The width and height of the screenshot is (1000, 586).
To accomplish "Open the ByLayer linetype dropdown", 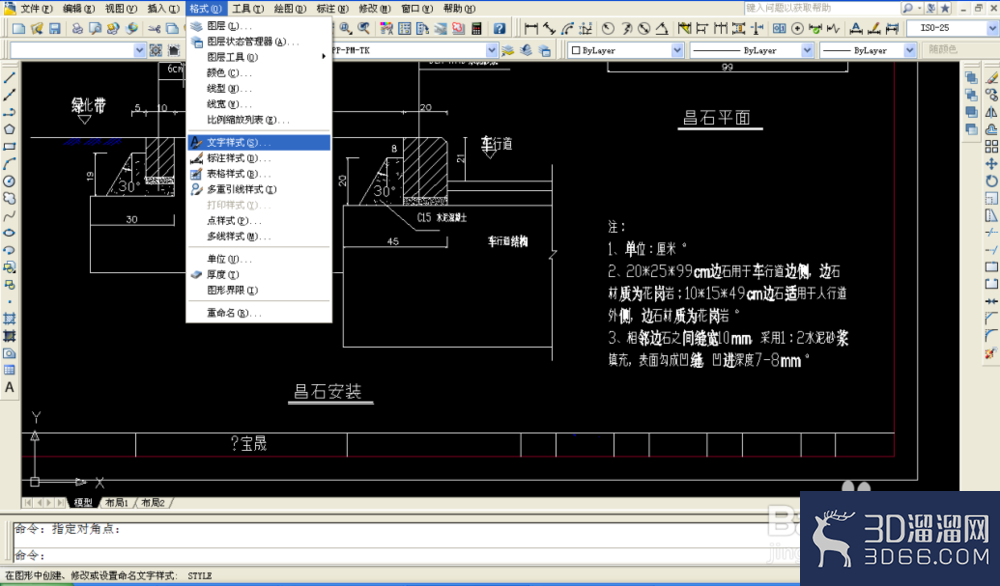I will [807, 50].
